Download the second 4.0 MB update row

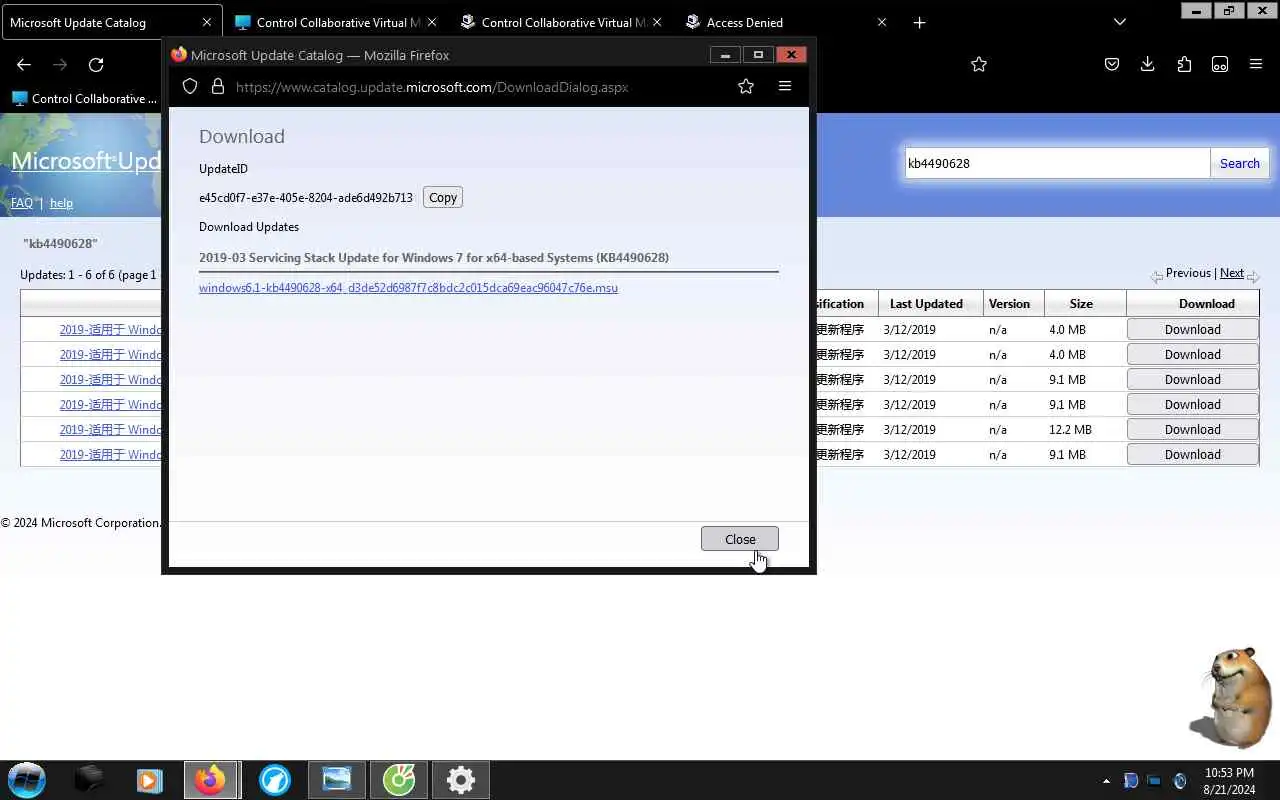click(1192, 354)
